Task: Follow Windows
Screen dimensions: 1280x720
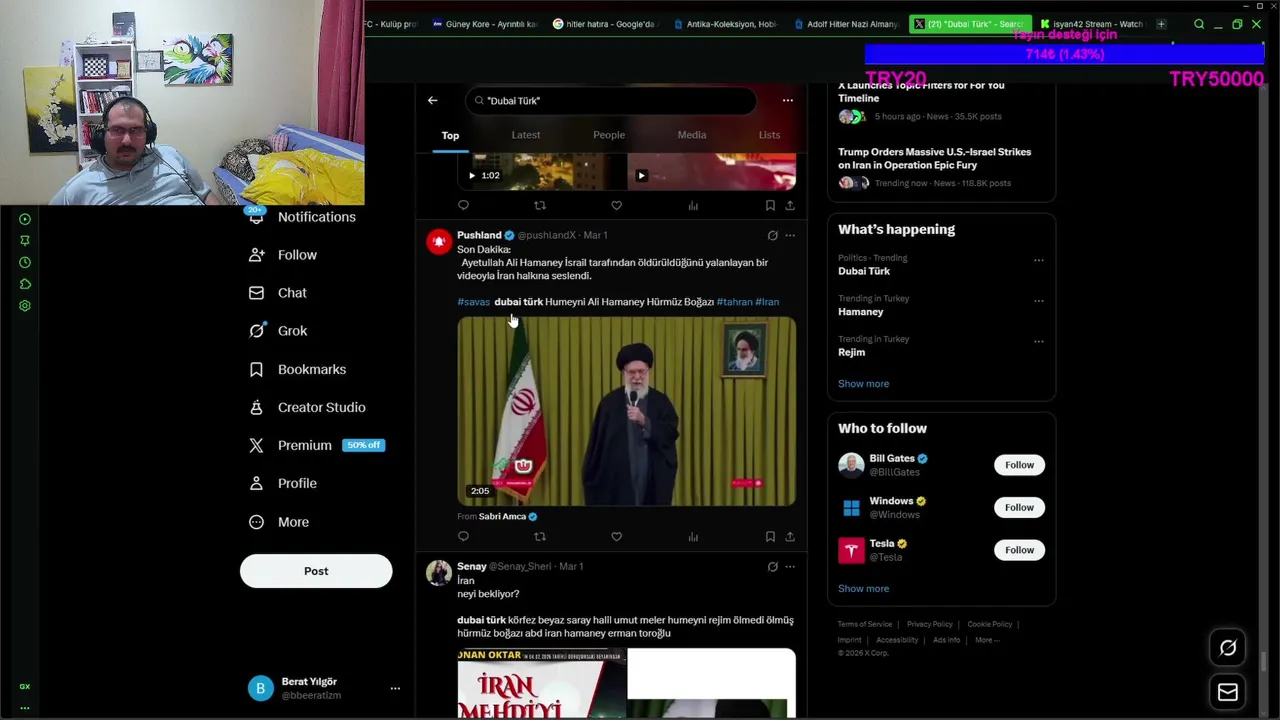Action: [x=1019, y=507]
